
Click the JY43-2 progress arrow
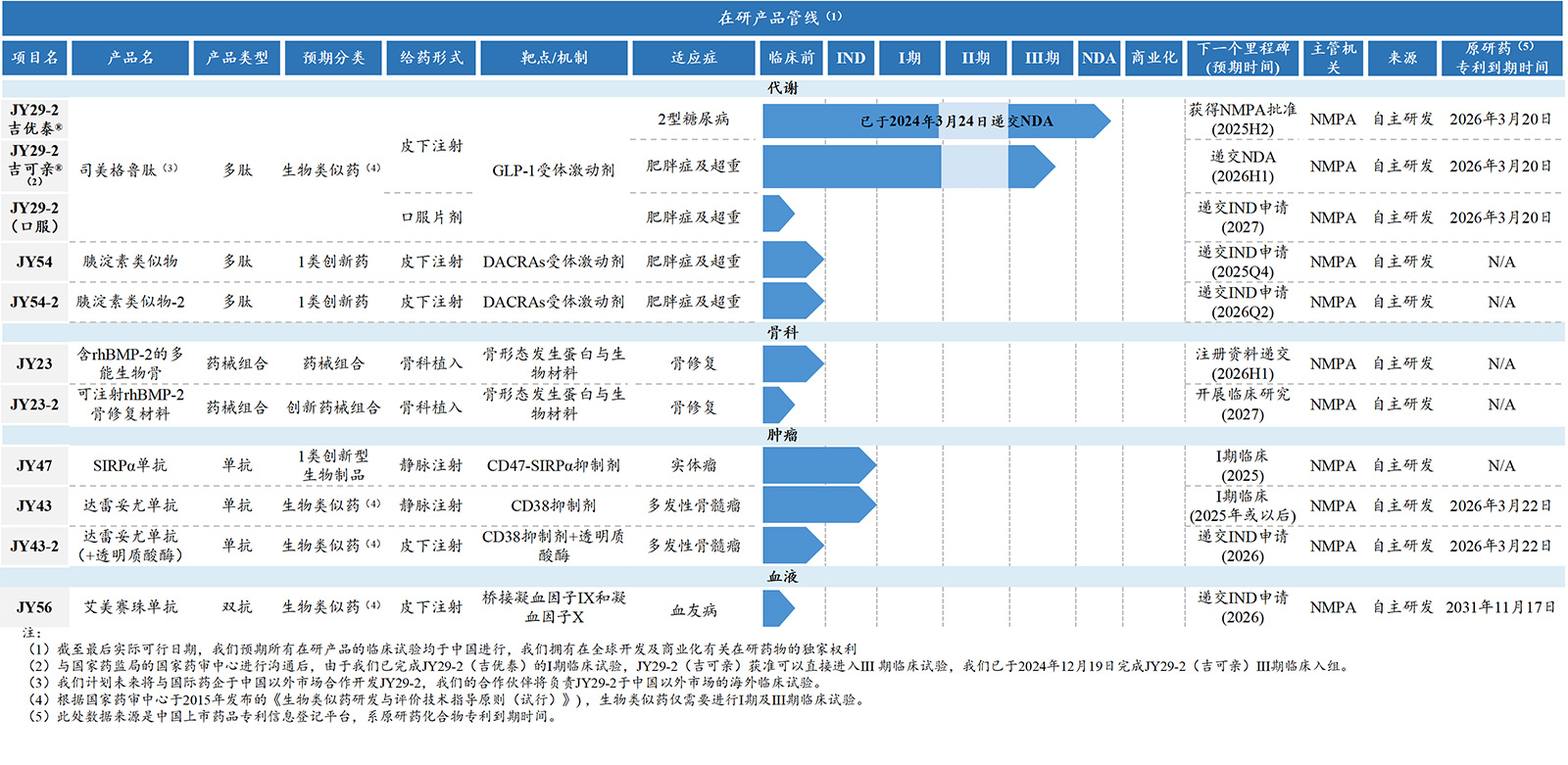791,546
